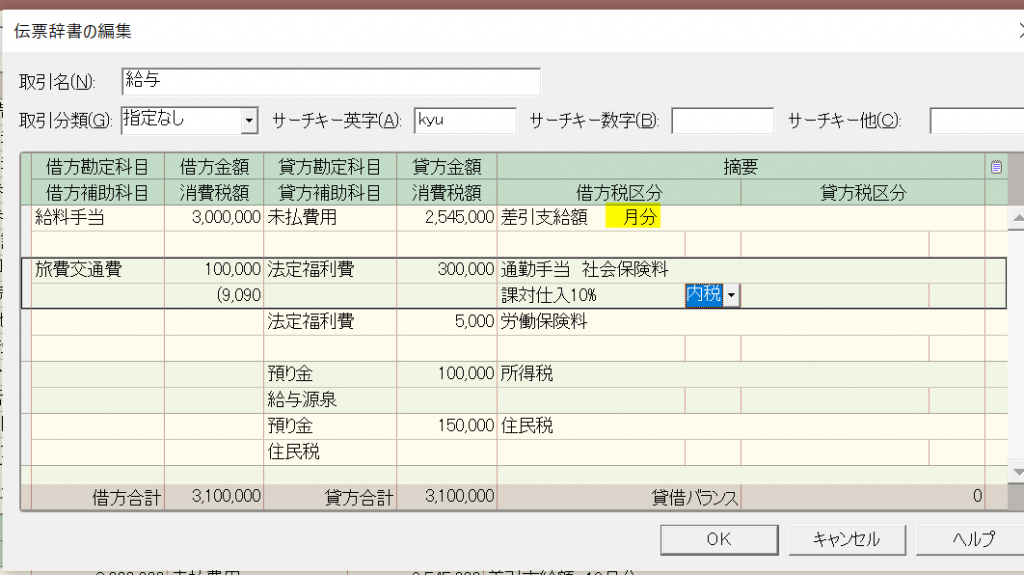This screenshot has height=575, width=1024.
Task: Click the 取引名 input field containing 給与
Action: point(330,81)
